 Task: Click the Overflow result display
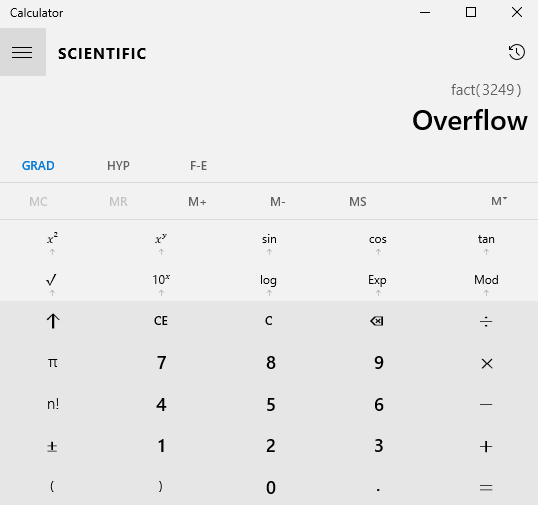tap(470, 120)
